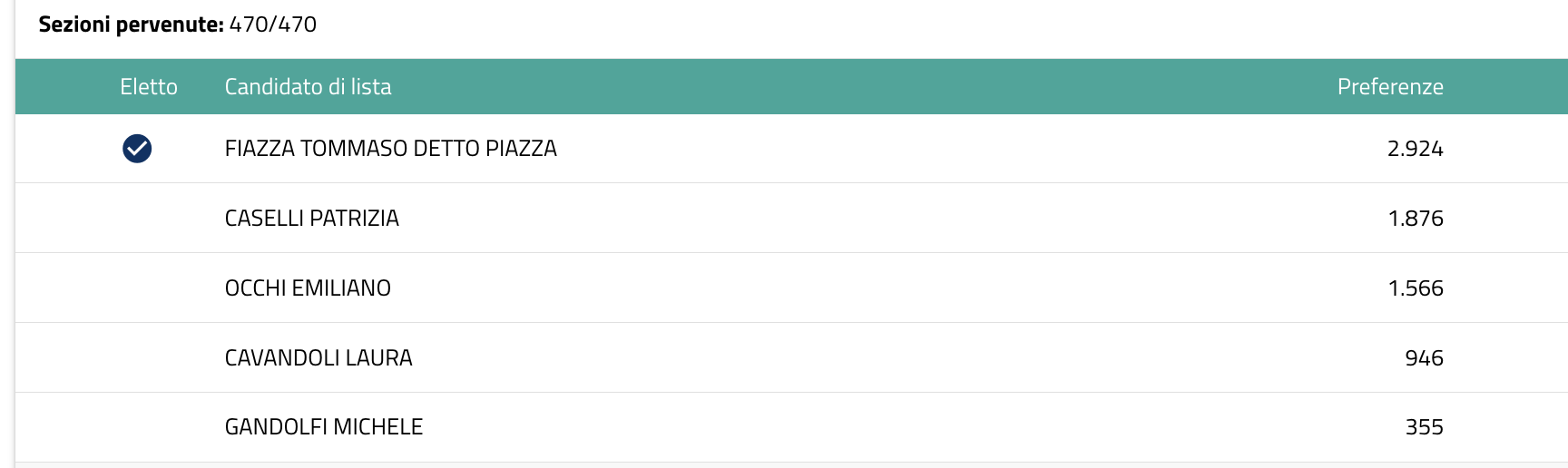1568x468 pixels.
Task: Click empty Eletto cell in Gandolfi Michele row
Action: [137, 427]
